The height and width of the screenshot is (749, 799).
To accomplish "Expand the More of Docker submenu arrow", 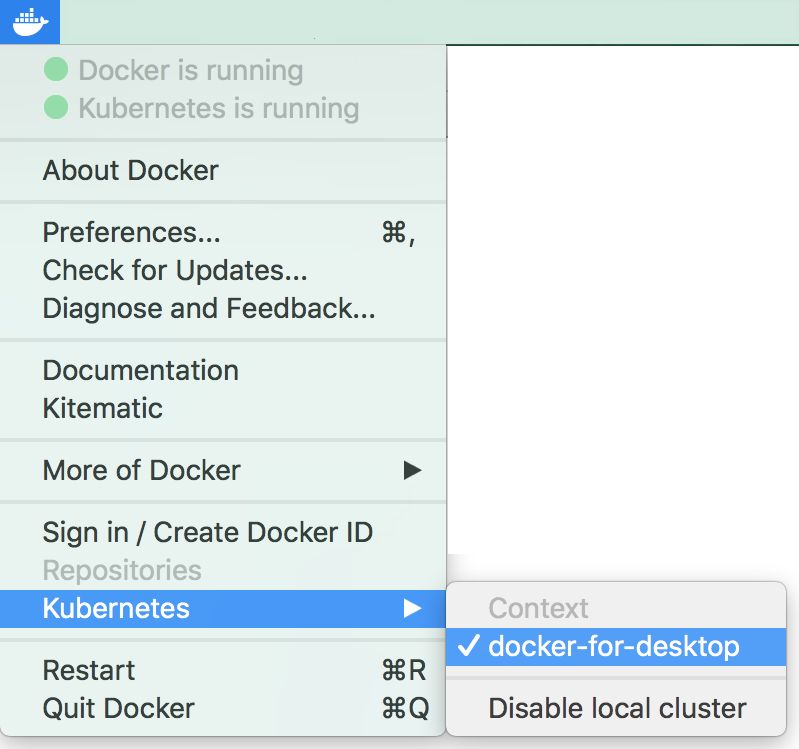I will tap(412, 470).
